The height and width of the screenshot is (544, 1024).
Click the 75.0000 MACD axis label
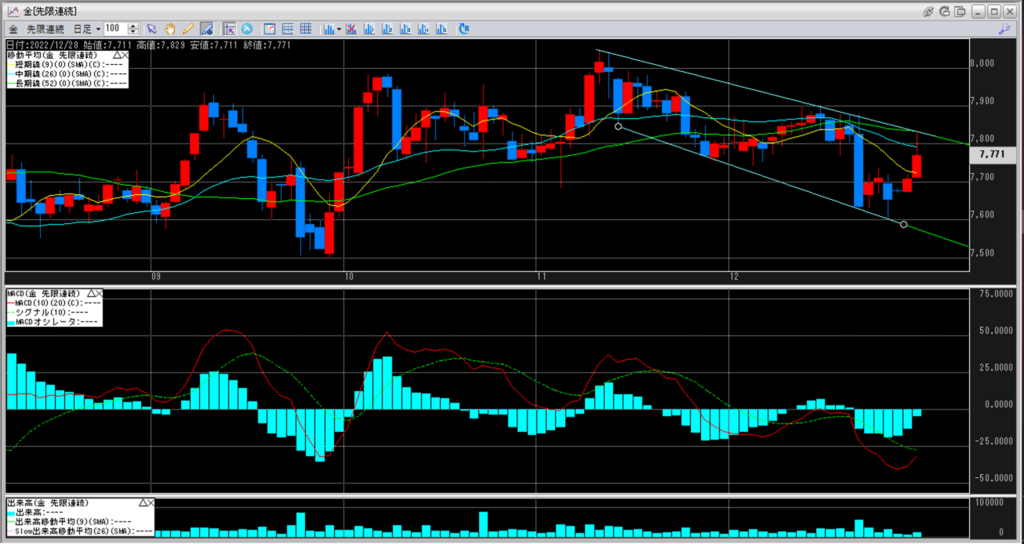[994, 295]
